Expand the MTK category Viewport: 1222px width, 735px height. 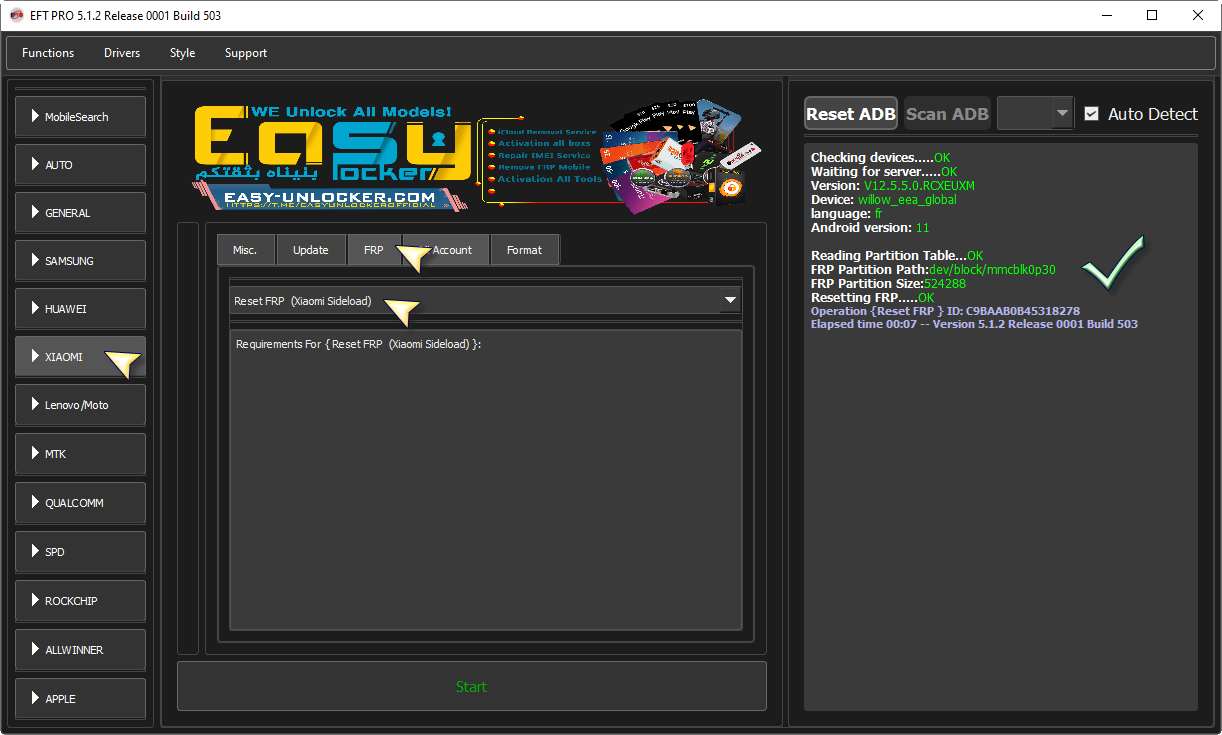[81, 454]
